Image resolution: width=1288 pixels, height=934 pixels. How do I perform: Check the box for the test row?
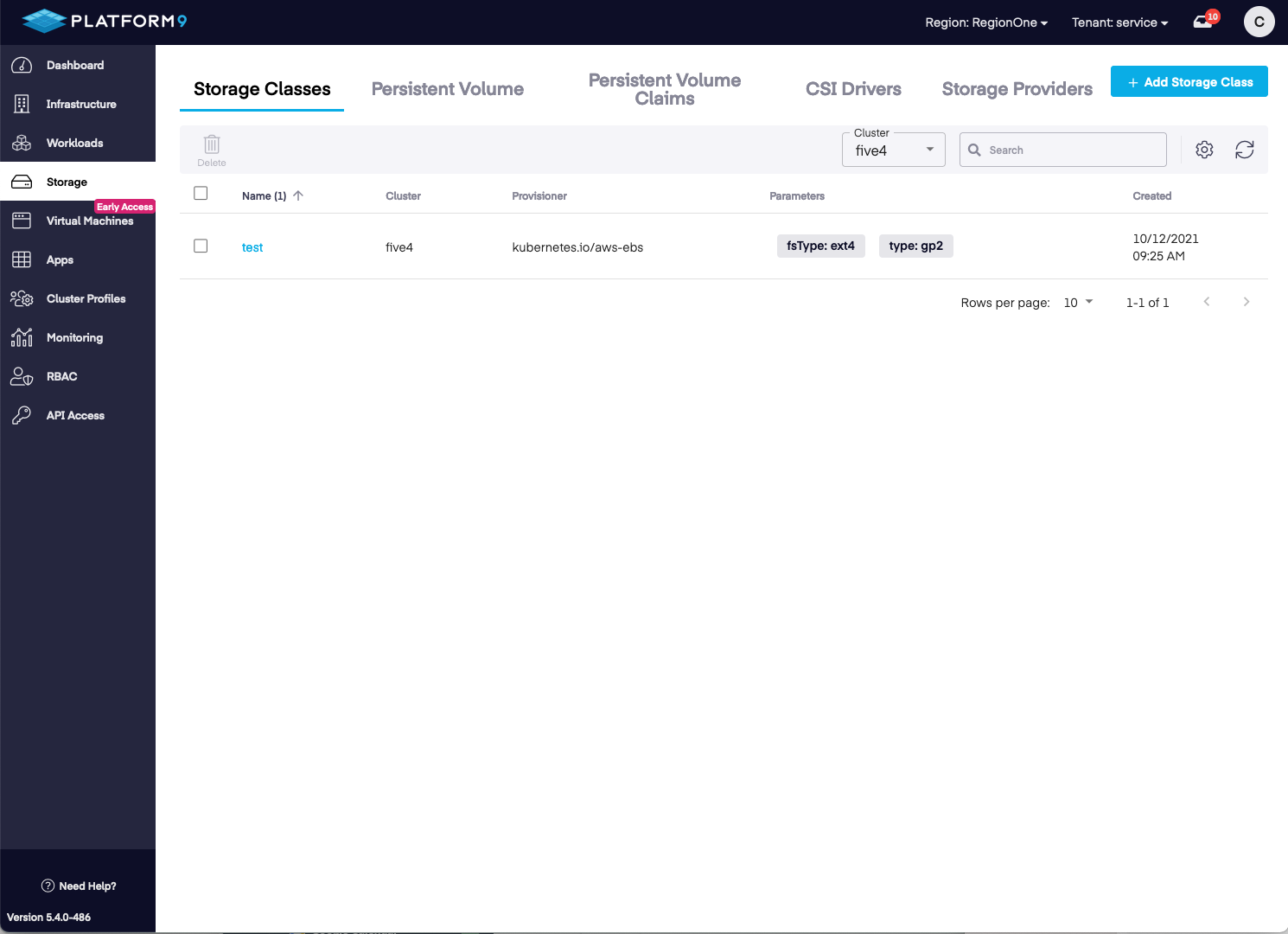coord(201,246)
